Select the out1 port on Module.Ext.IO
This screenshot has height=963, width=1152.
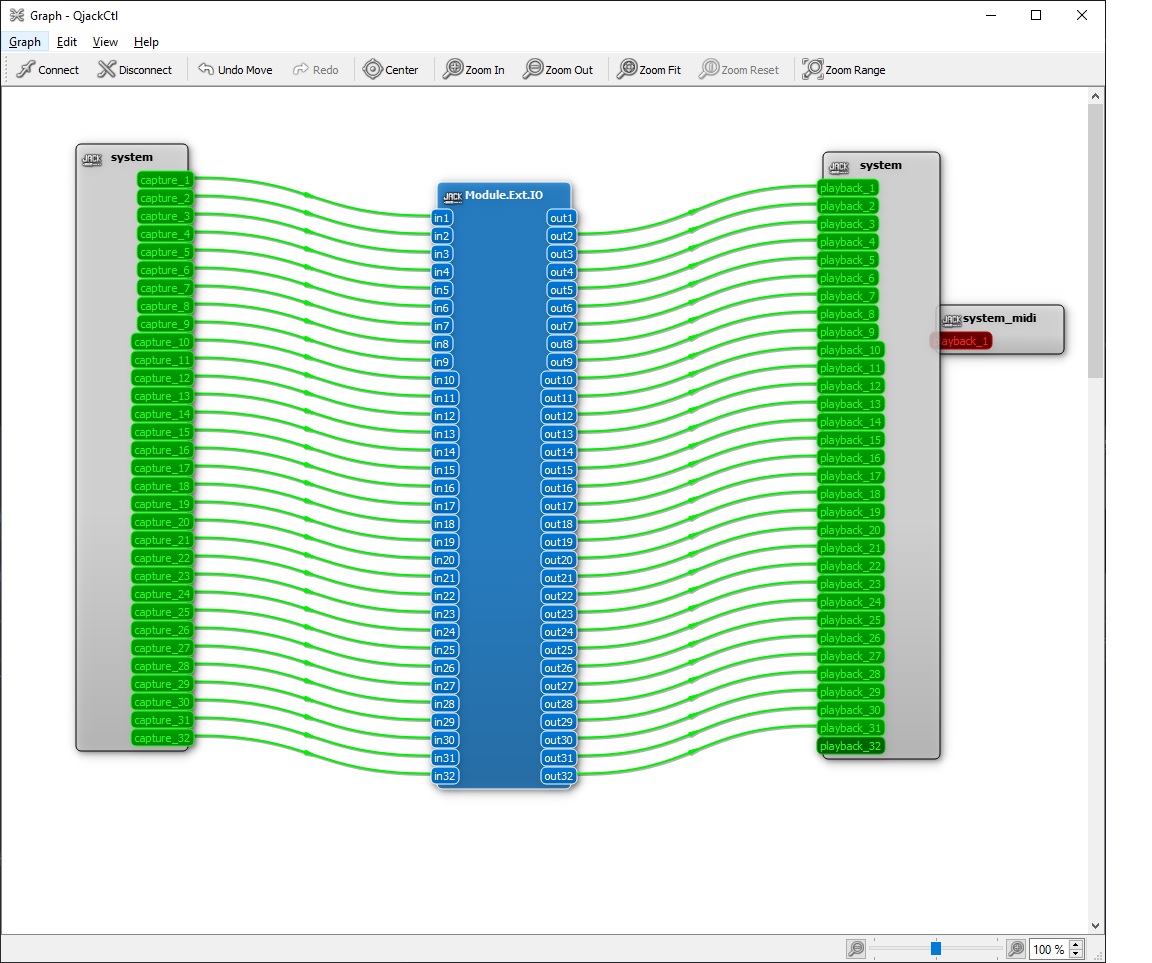(x=561, y=218)
